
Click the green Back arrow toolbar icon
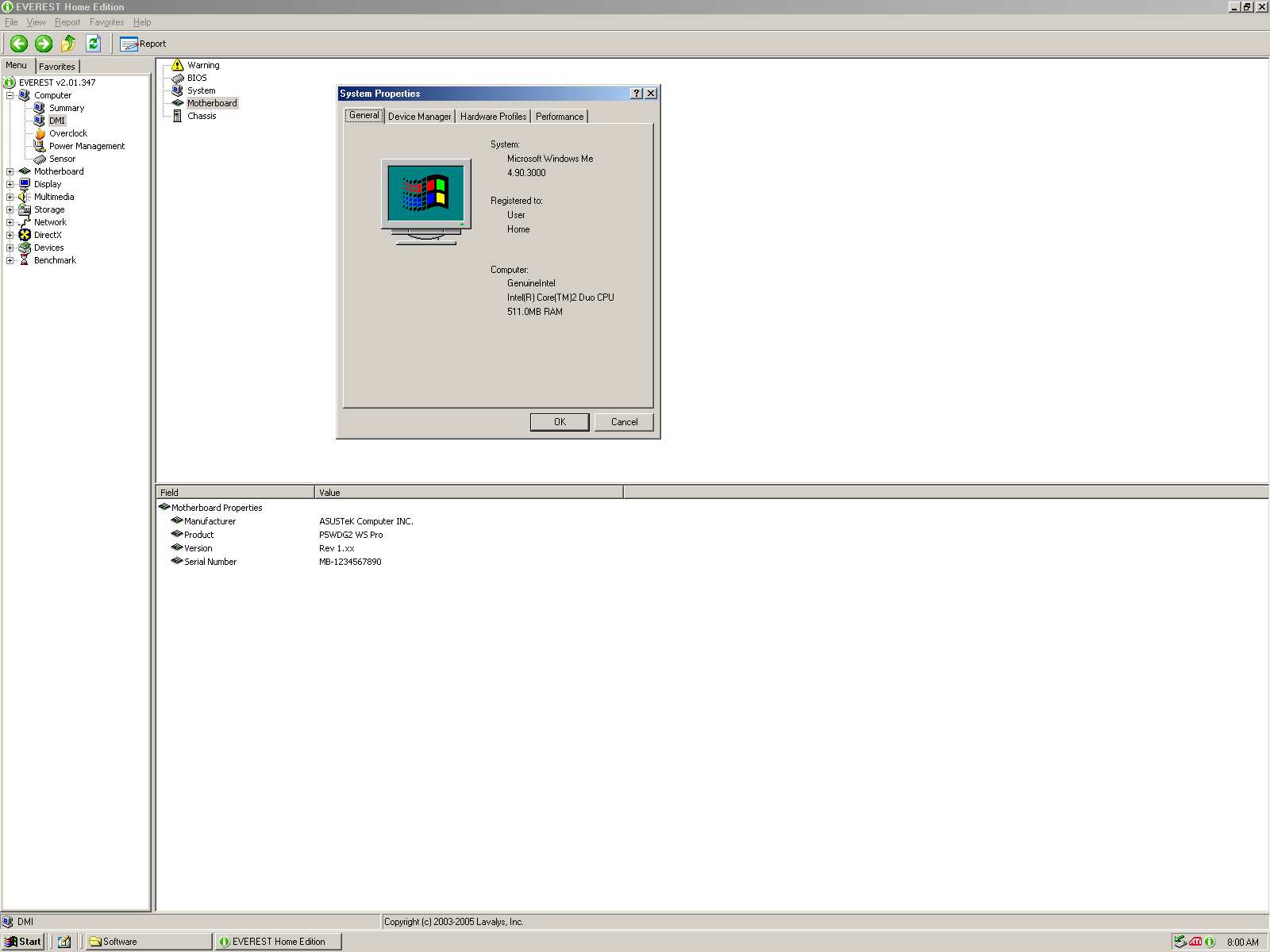tap(19, 44)
